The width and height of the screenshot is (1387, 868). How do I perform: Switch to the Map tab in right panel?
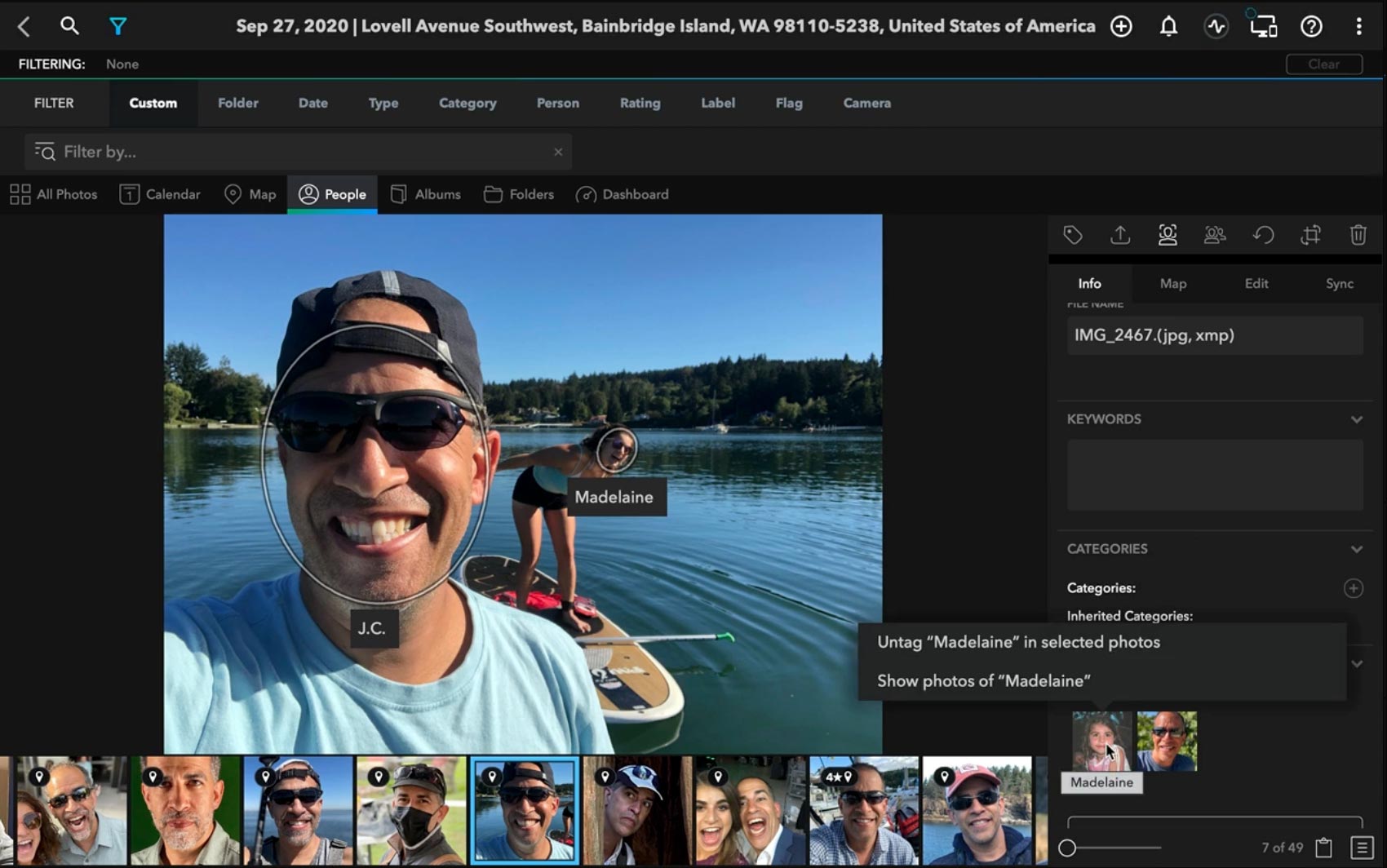[1173, 283]
